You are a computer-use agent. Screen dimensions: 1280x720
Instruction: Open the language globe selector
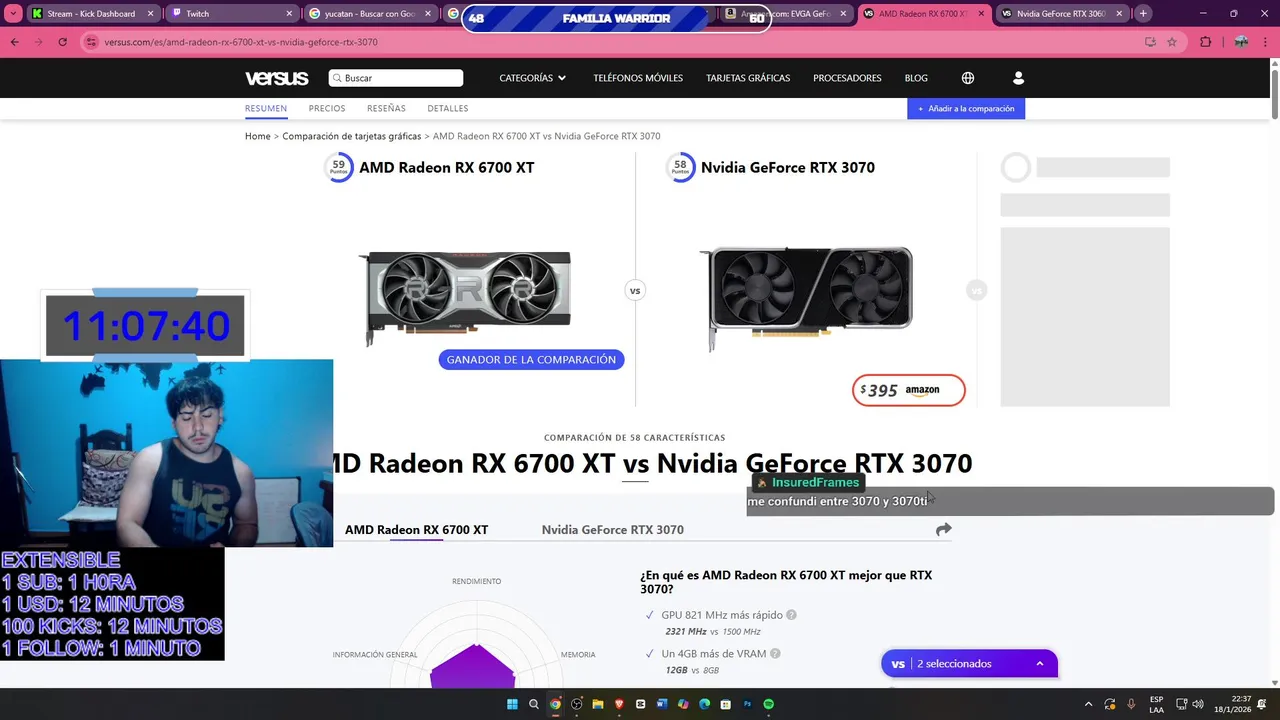tap(968, 78)
